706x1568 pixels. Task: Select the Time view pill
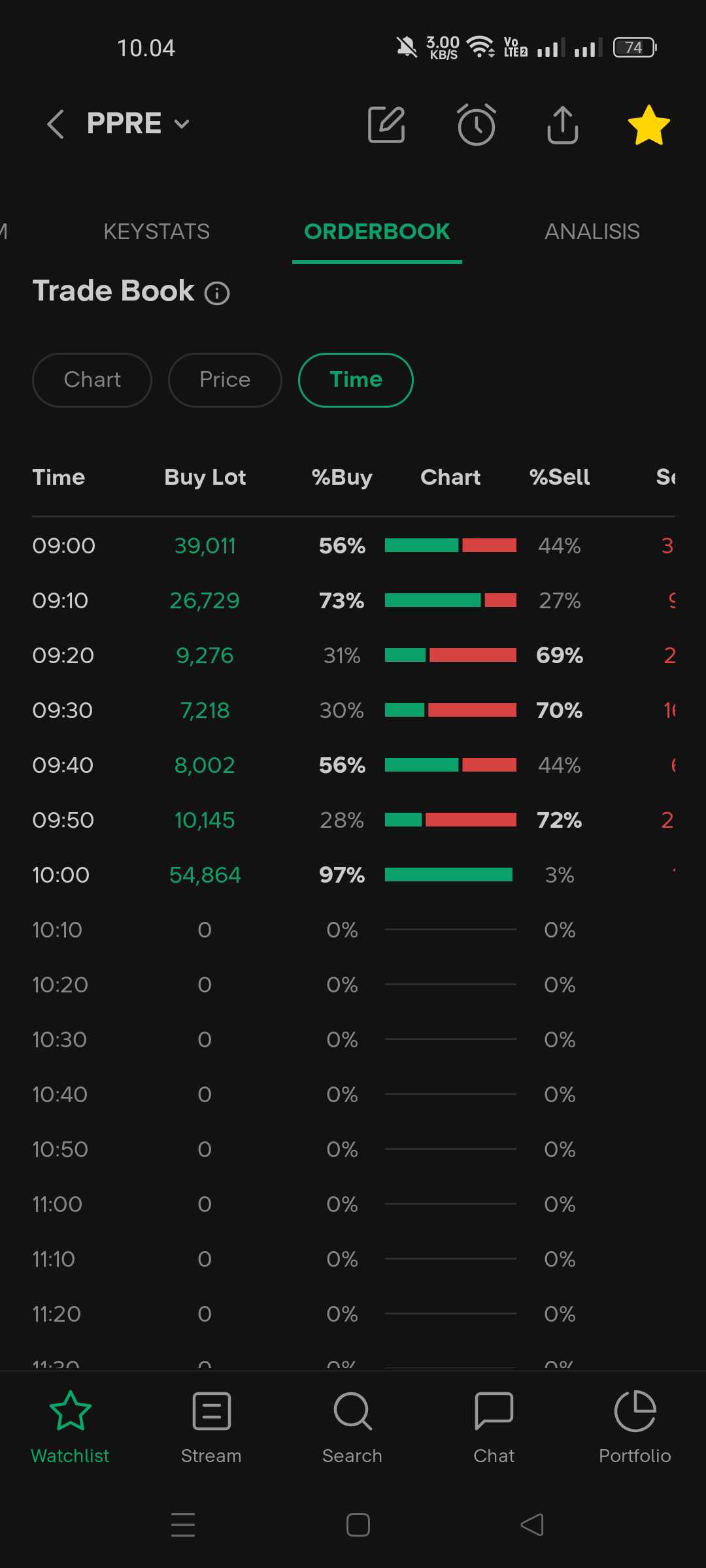[x=356, y=380]
